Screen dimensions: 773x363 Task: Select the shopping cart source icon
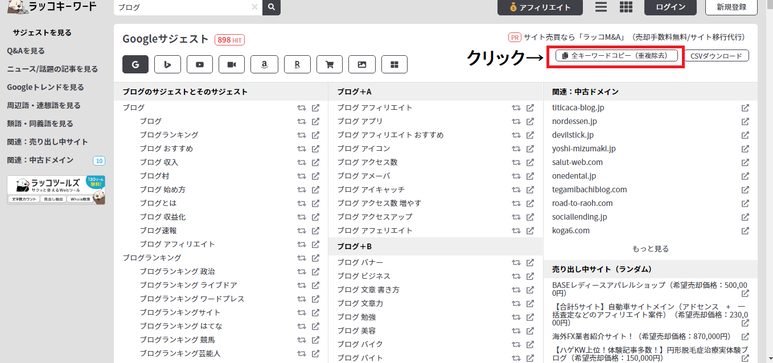click(x=330, y=65)
